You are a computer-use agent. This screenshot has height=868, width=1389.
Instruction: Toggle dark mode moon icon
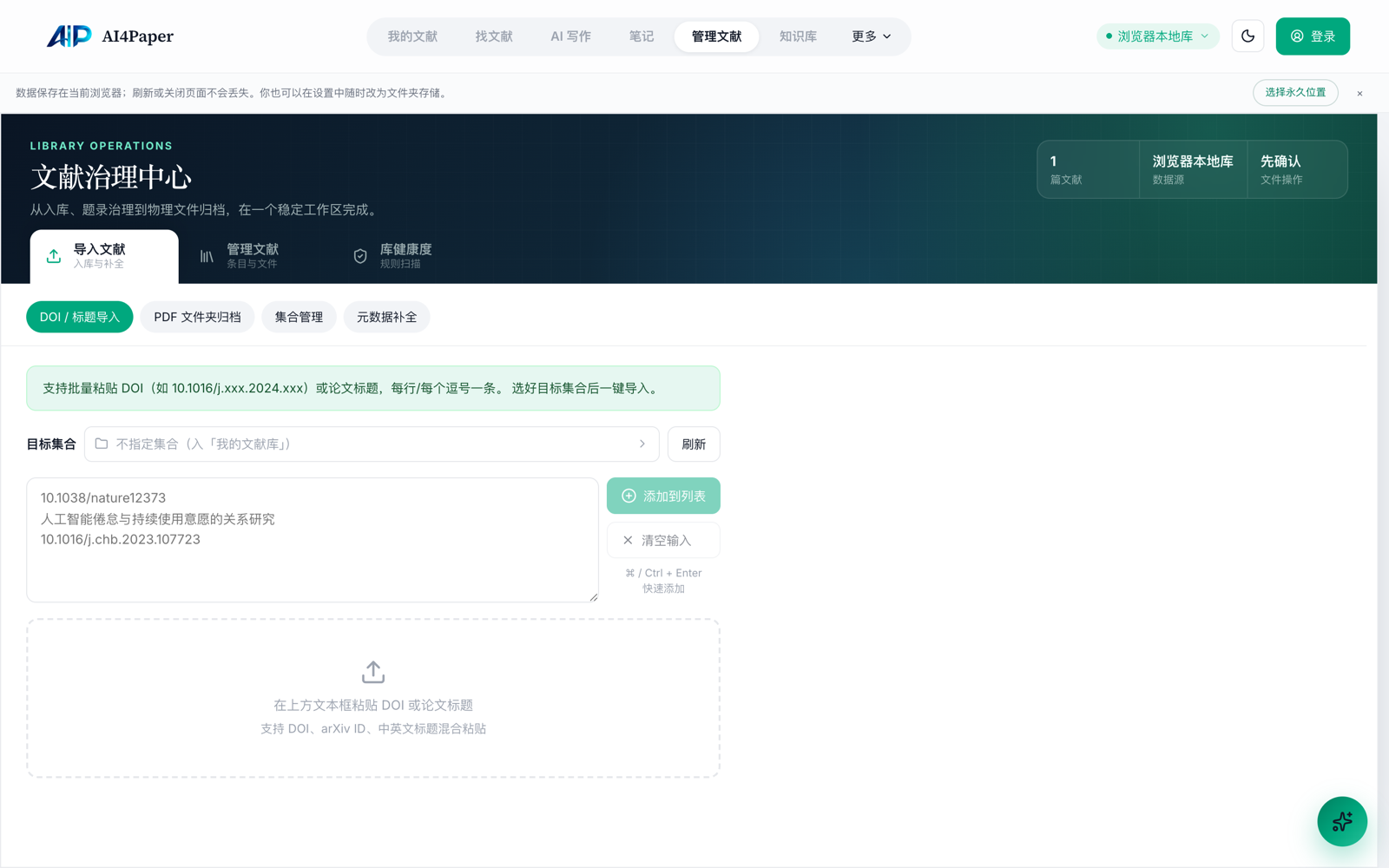1247,36
